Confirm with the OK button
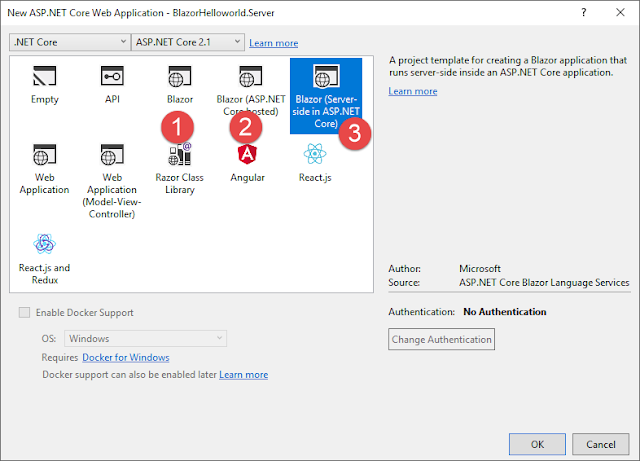Image resolution: width=640 pixels, height=461 pixels. [x=537, y=444]
